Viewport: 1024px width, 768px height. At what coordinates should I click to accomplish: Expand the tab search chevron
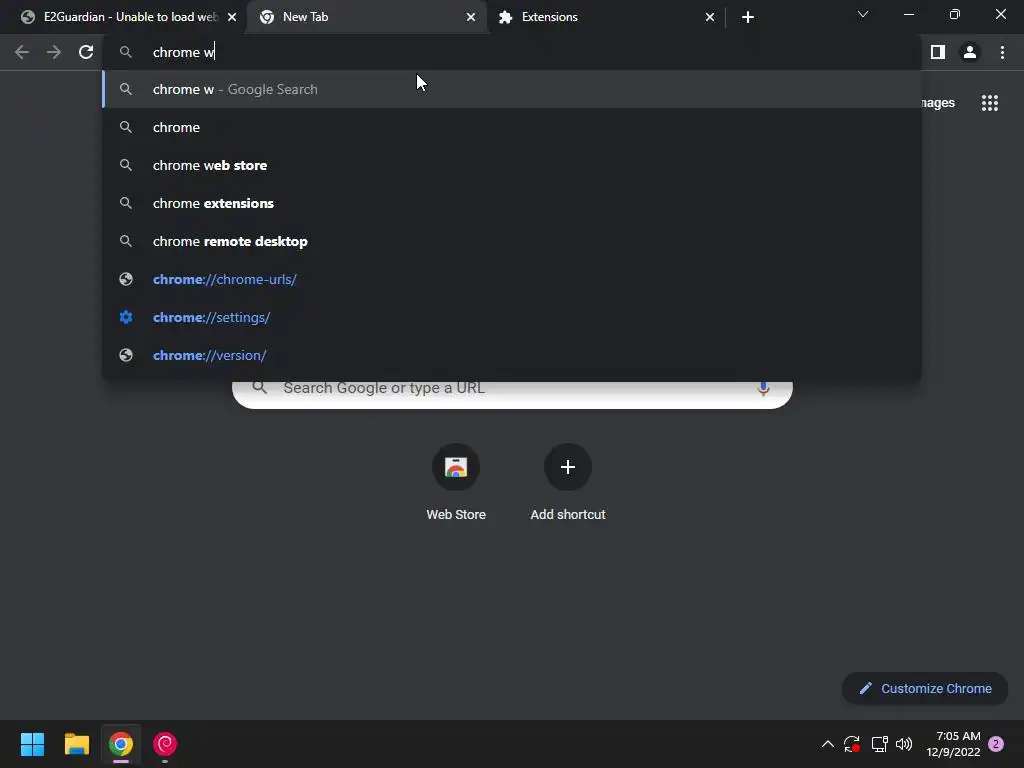coord(863,14)
